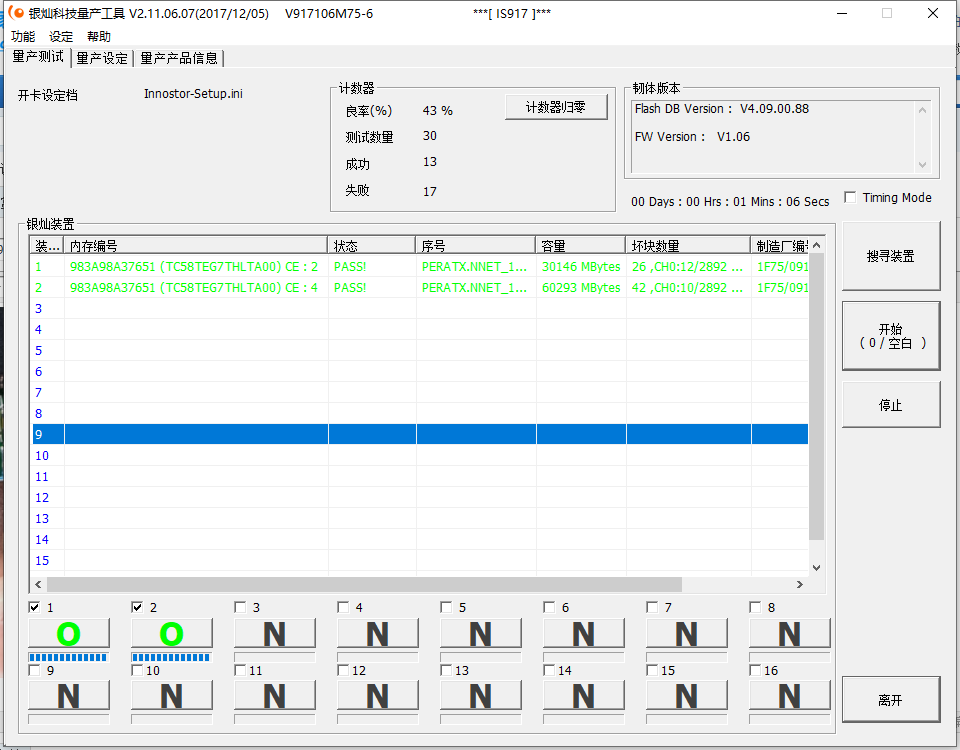Click the progress bar under port 1
960x750 pixels.
(69, 658)
